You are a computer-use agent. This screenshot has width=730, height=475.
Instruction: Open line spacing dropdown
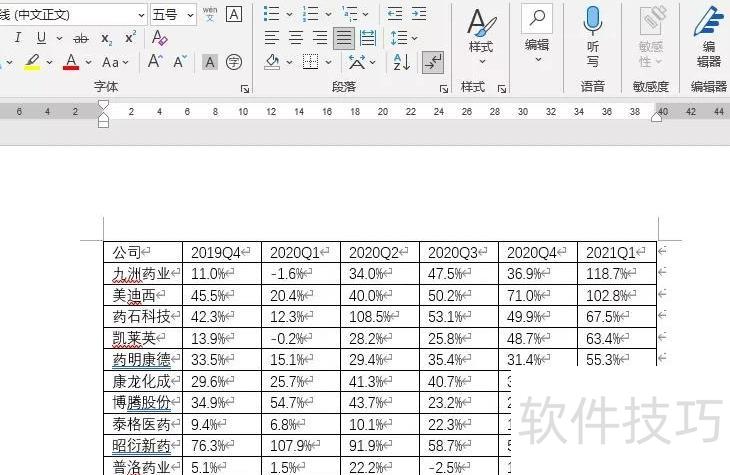[x=403, y=38]
